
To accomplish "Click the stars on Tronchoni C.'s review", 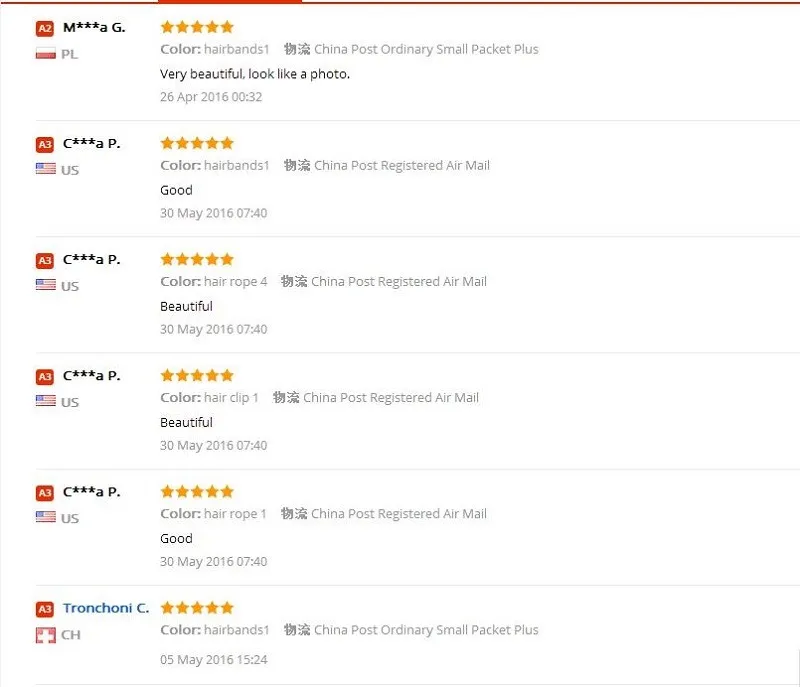I will (x=197, y=608).
